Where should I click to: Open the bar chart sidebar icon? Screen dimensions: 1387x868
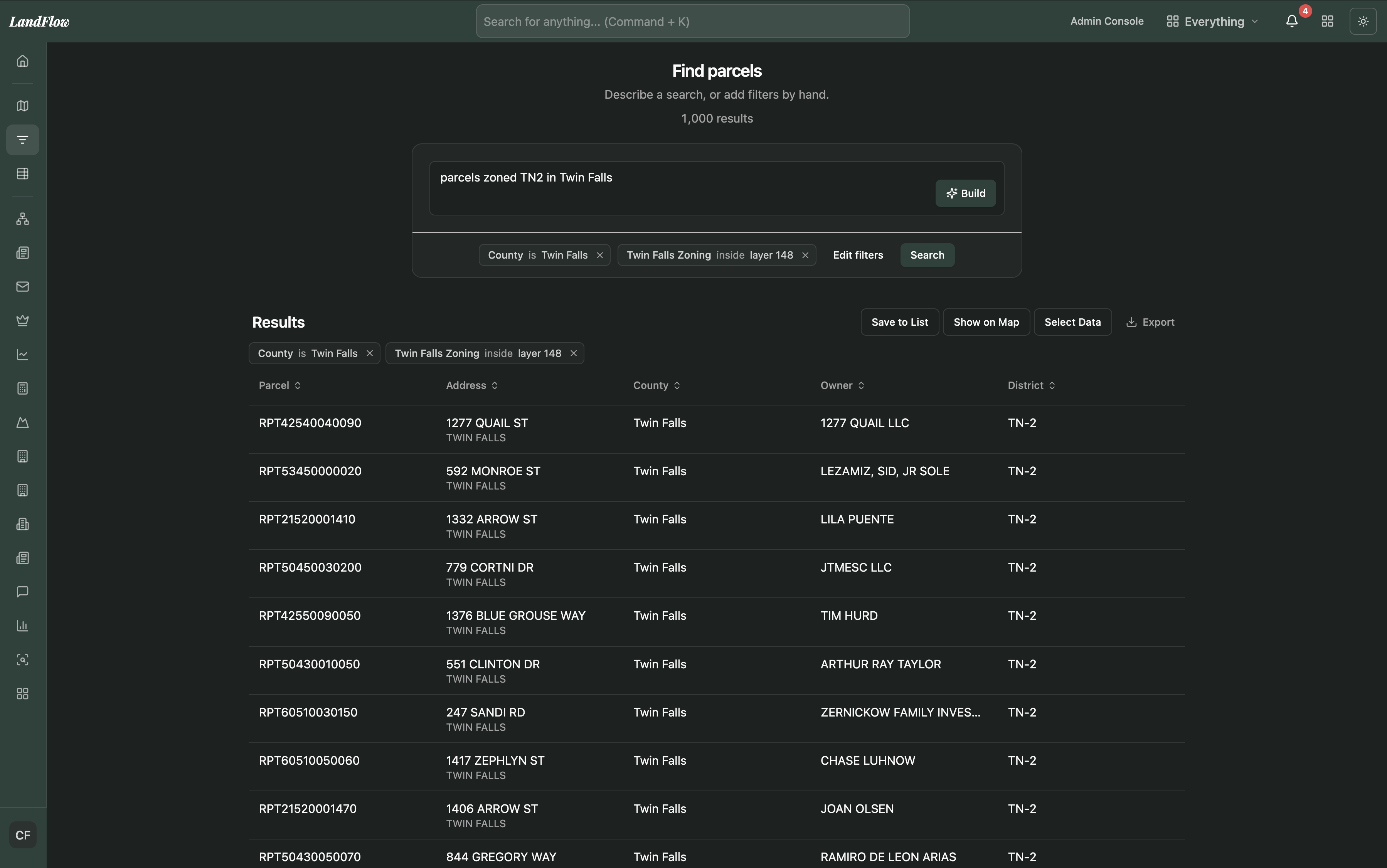point(22,625)
